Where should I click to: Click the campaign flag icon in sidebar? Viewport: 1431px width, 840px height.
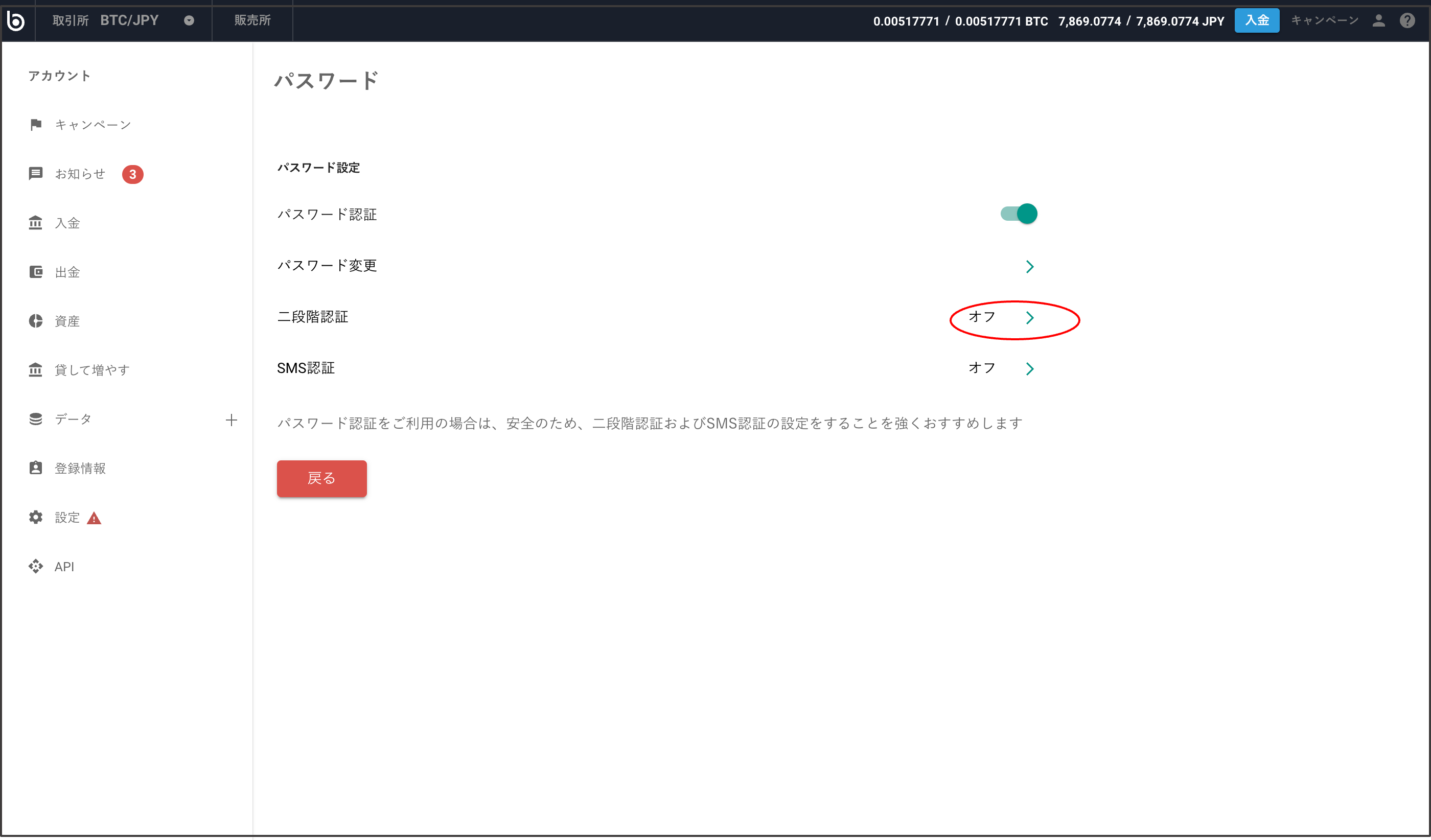[x=36, y=125]
